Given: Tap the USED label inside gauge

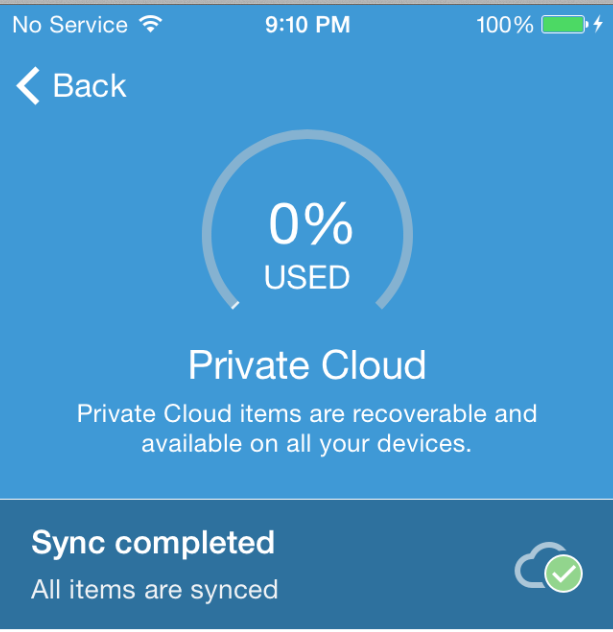Looking at the screenshot, I should pyautogui.click(x=307, y=277).
